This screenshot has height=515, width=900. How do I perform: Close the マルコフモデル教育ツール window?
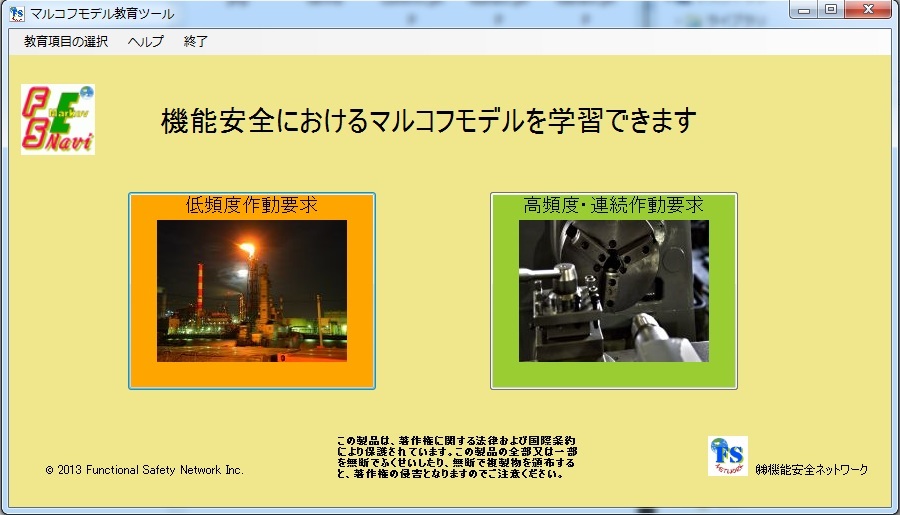868,10
